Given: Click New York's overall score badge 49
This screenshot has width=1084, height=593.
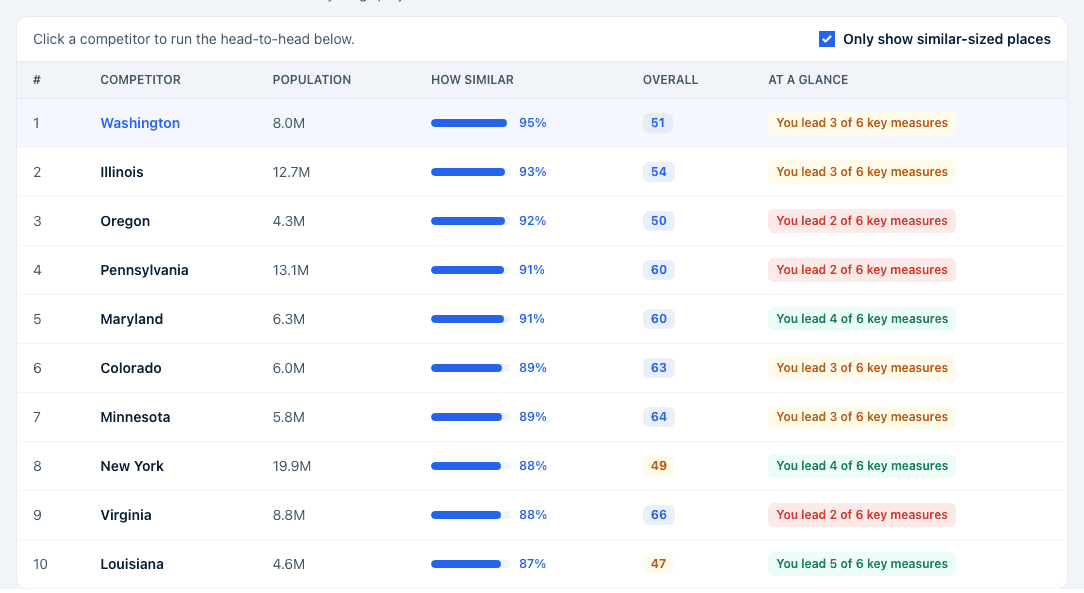Looking at the screenshot, I should tap(659, 467).
